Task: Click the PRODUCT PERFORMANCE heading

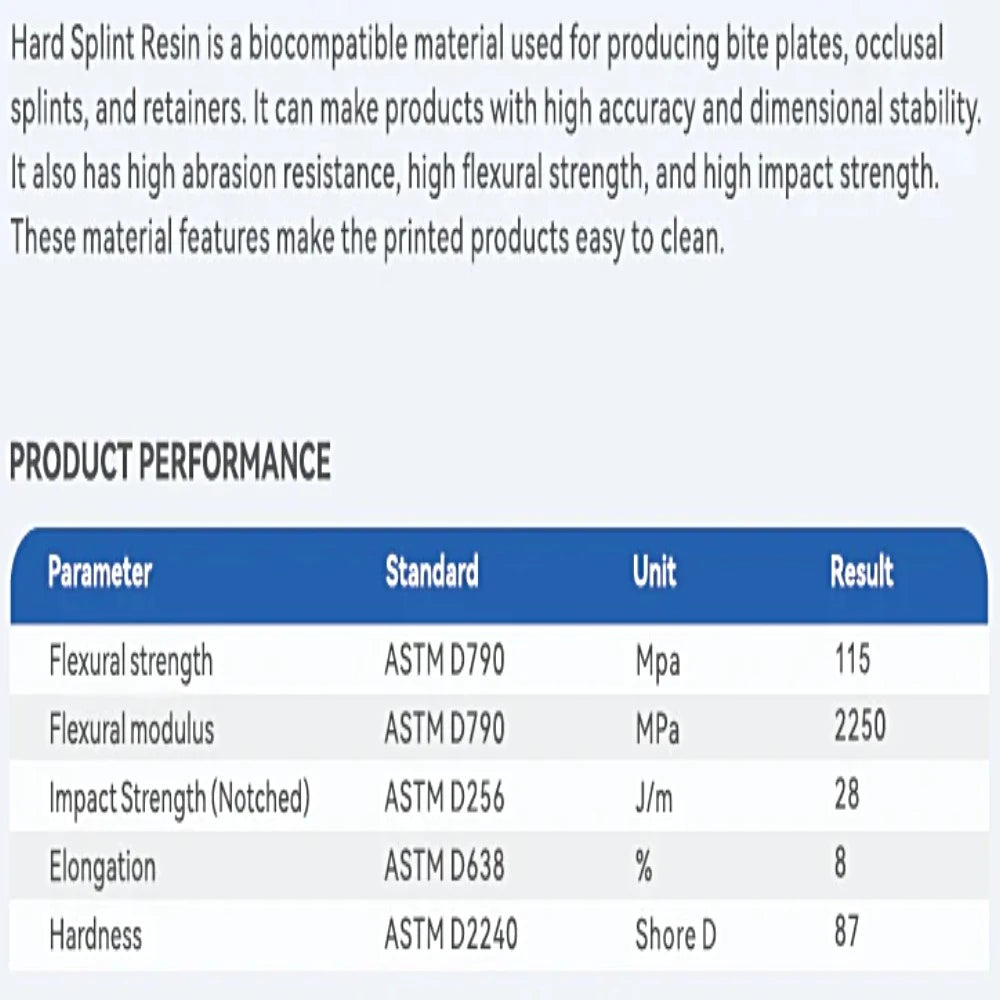Action: coord(170,462)
